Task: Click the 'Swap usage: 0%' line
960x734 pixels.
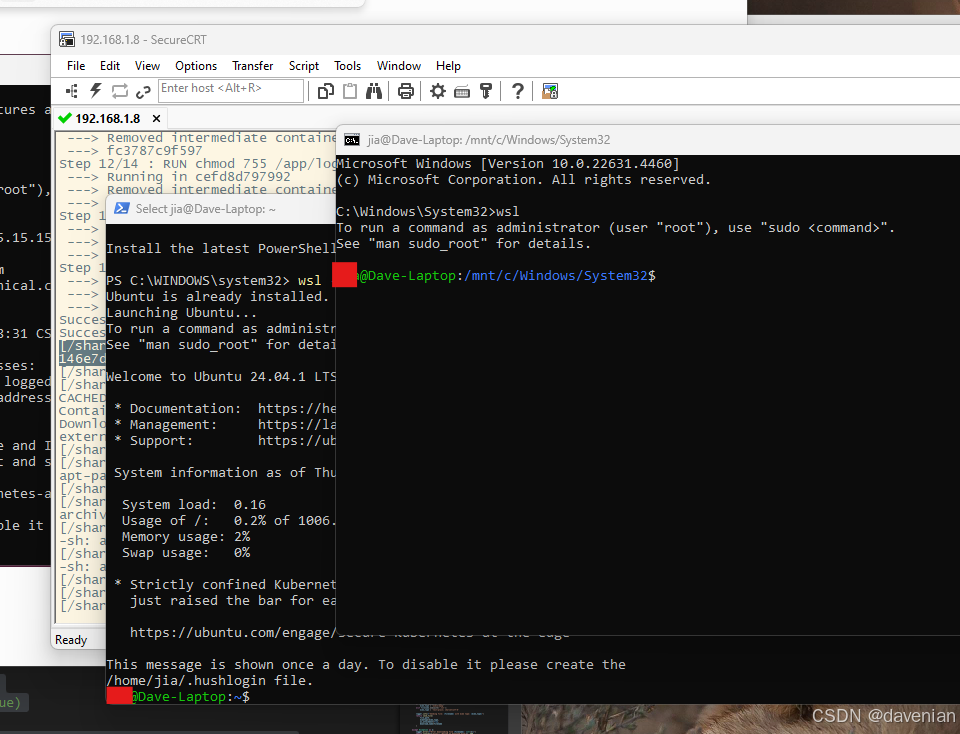Action: (x=186, y=552)
